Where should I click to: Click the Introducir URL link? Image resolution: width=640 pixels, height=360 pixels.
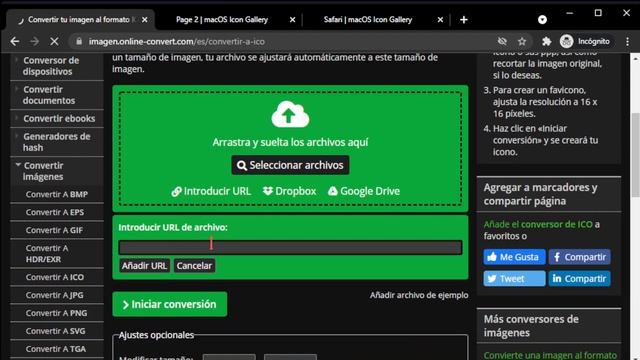[211, 191]
